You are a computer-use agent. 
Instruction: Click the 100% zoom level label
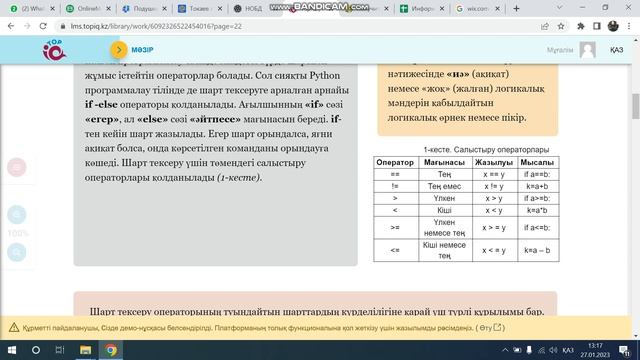coord(18,233)
